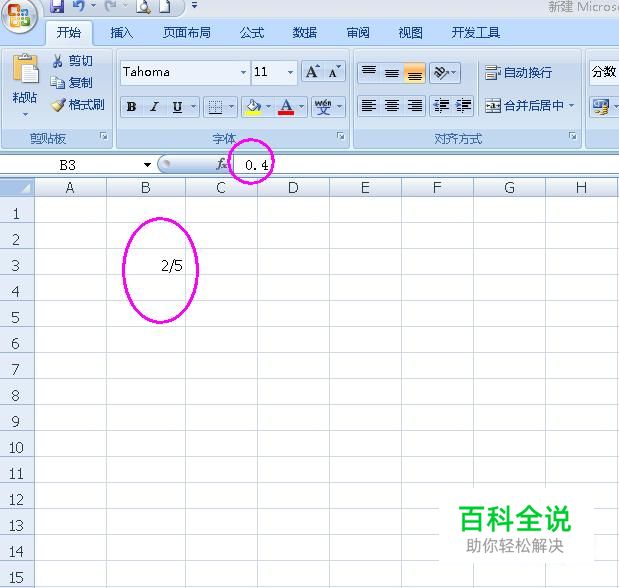619x588 pixels.
Task: Increase font size with large A icon
Action: (312, 72)
